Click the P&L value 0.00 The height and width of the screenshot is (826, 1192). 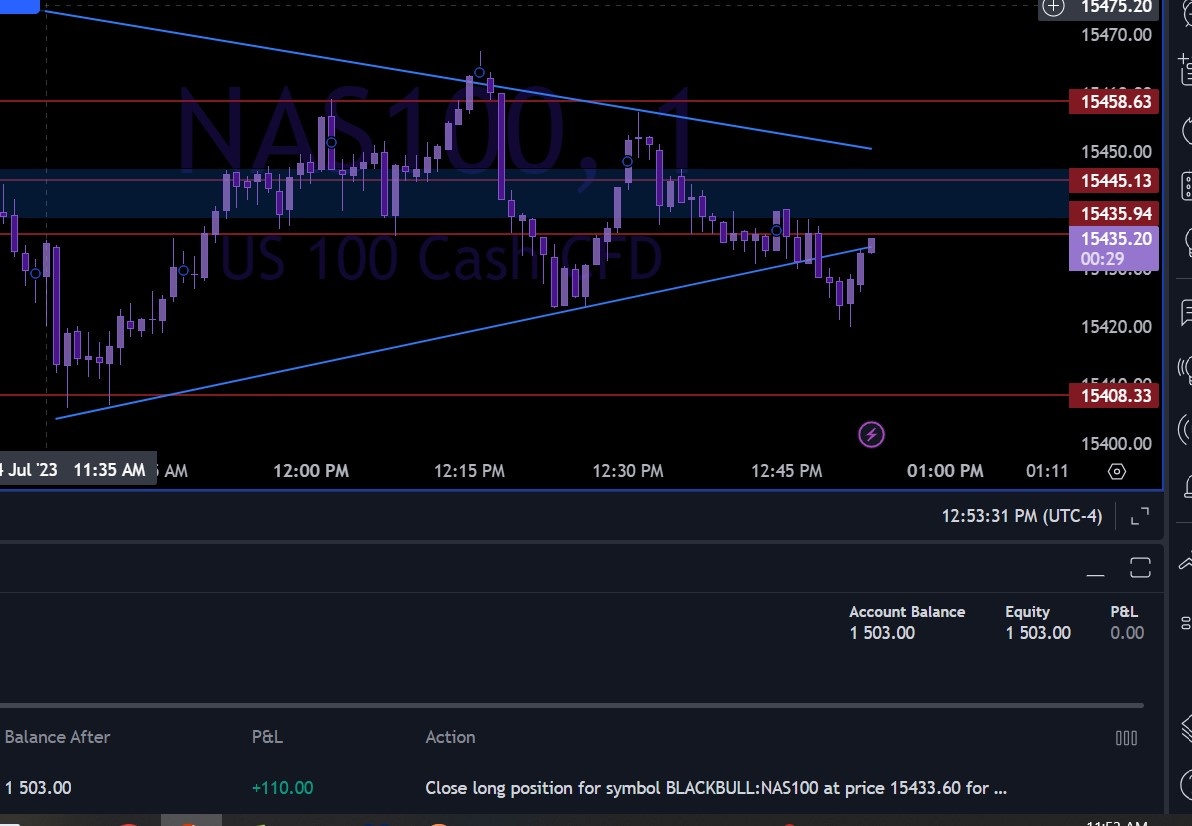coord(1127,633)
